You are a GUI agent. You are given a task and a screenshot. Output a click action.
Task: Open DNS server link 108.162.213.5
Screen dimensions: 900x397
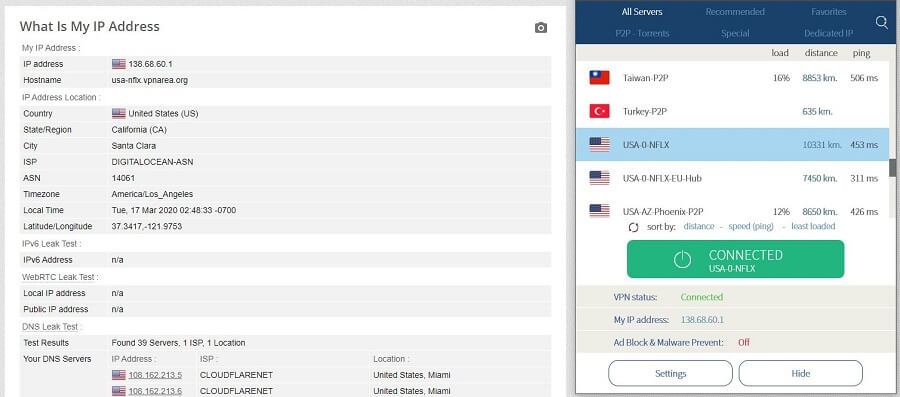pos(155,375)
